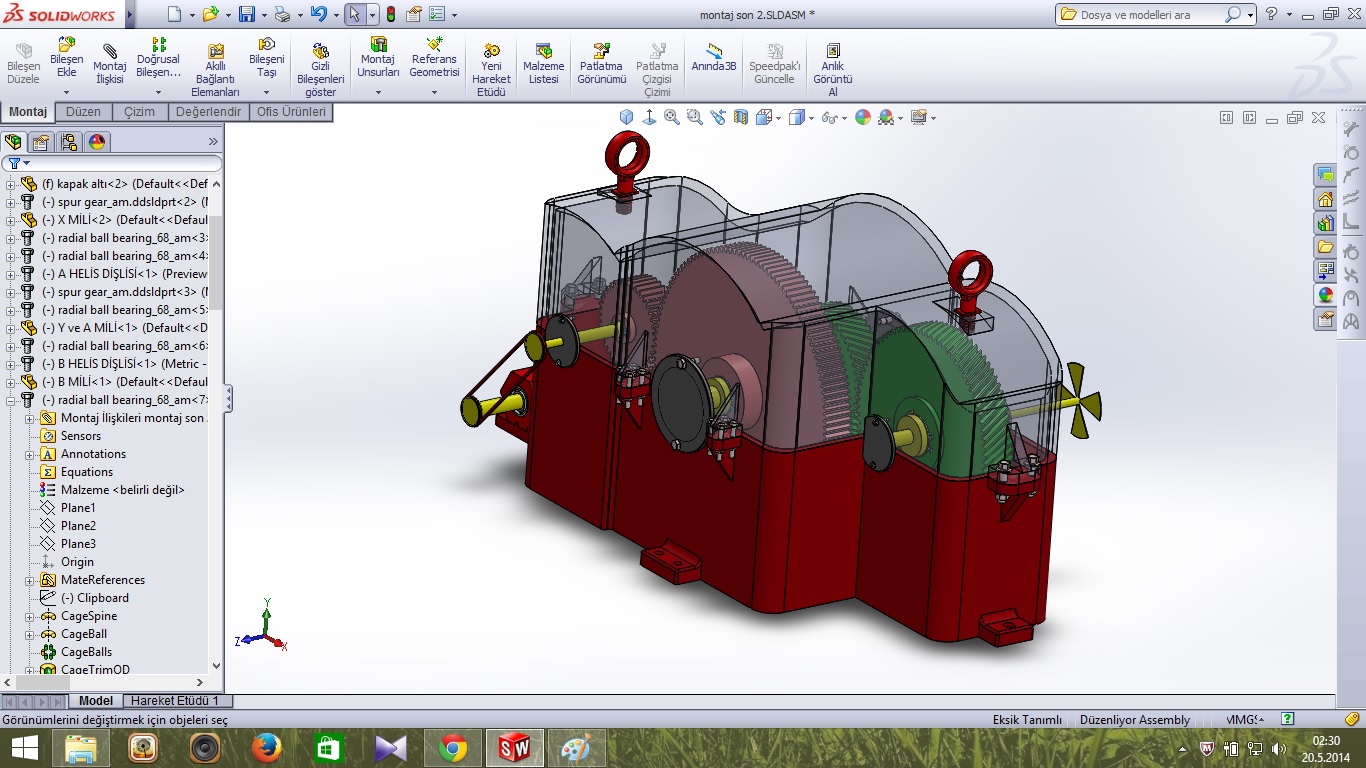The height and width of the screenshot is (768, 1366).
Task: Switch to the Çizim tab
Action: [140, 112]
